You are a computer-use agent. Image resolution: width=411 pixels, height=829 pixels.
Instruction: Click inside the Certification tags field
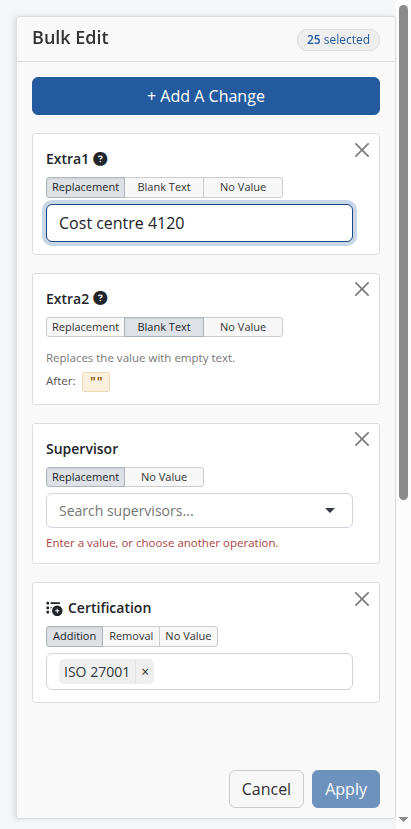199,671
